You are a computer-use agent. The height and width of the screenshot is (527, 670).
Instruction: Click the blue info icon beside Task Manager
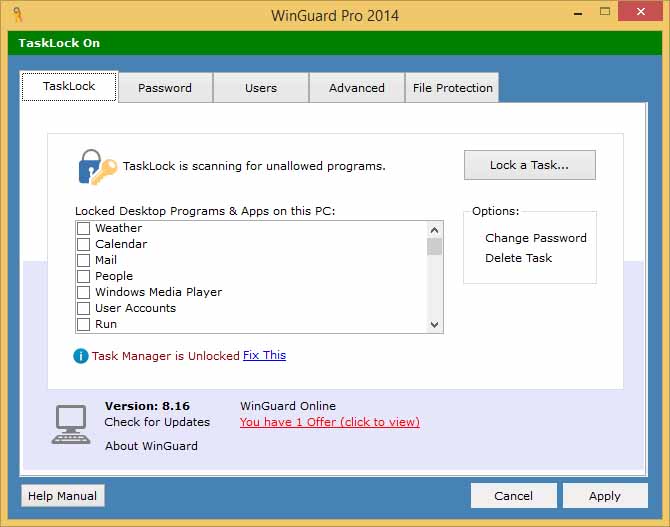(x=81, y=356)
